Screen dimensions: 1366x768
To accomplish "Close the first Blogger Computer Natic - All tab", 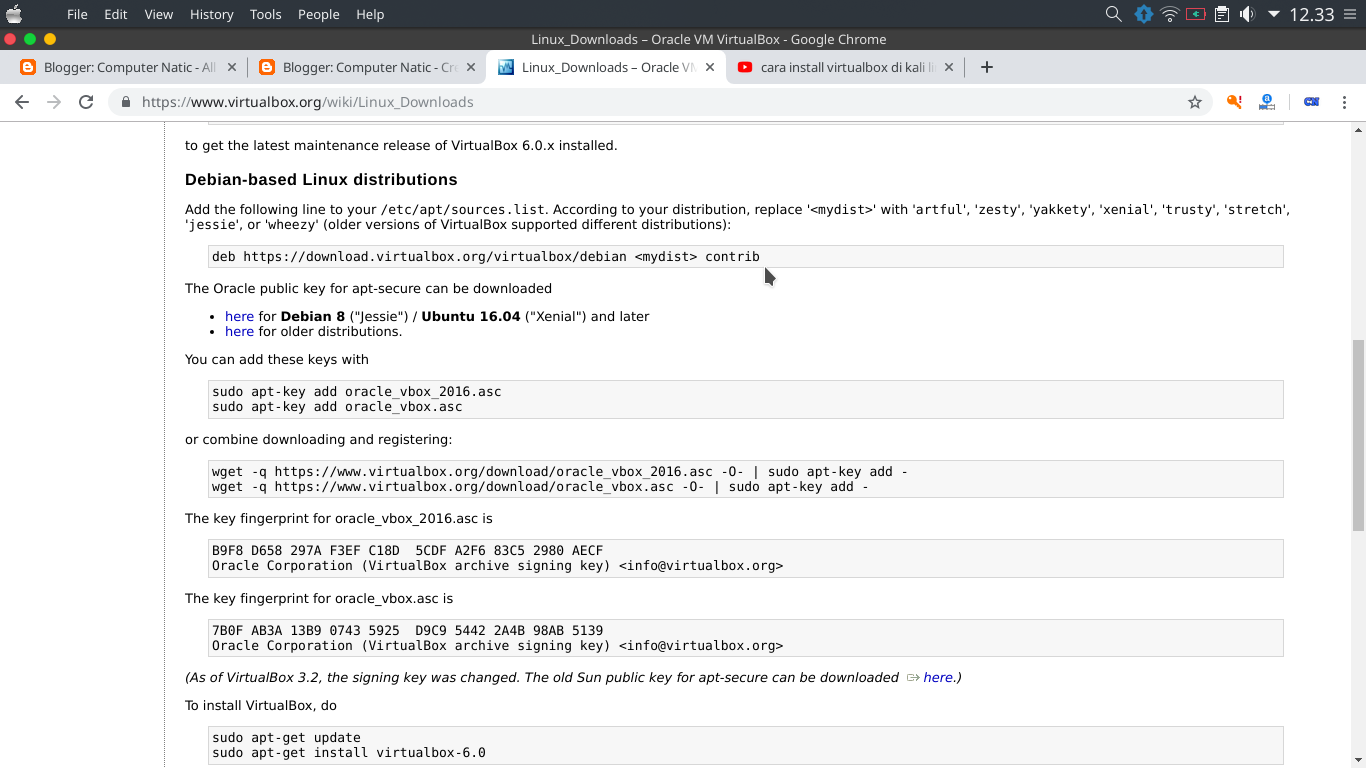I will coord(232,67).
